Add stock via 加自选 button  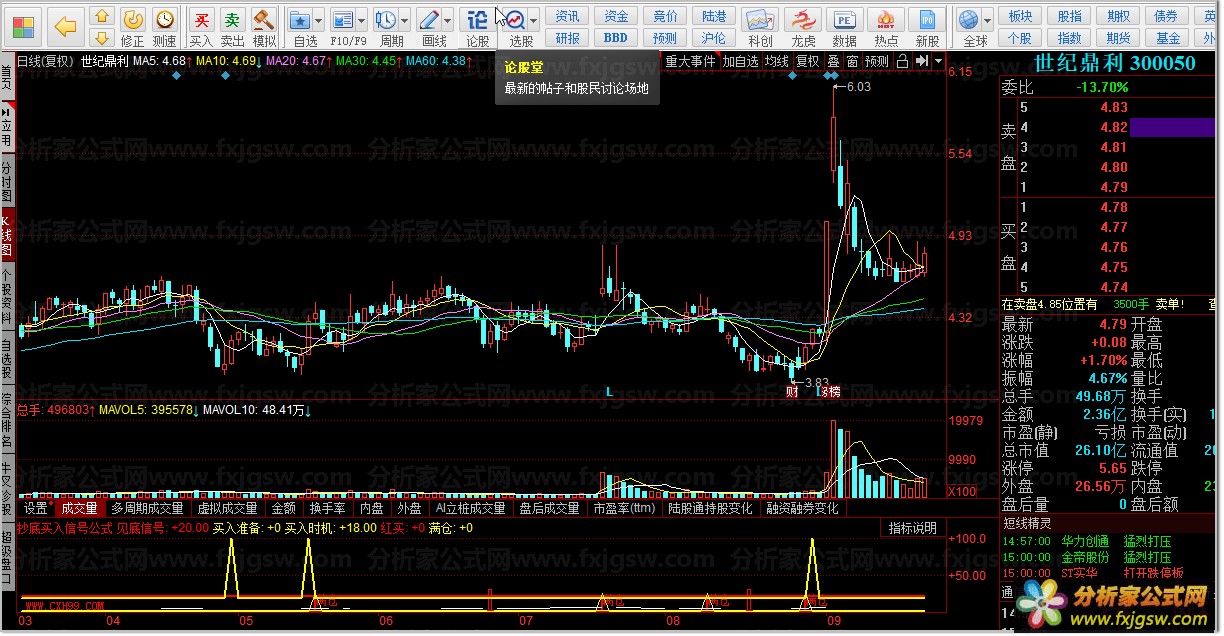pos(741,60)
